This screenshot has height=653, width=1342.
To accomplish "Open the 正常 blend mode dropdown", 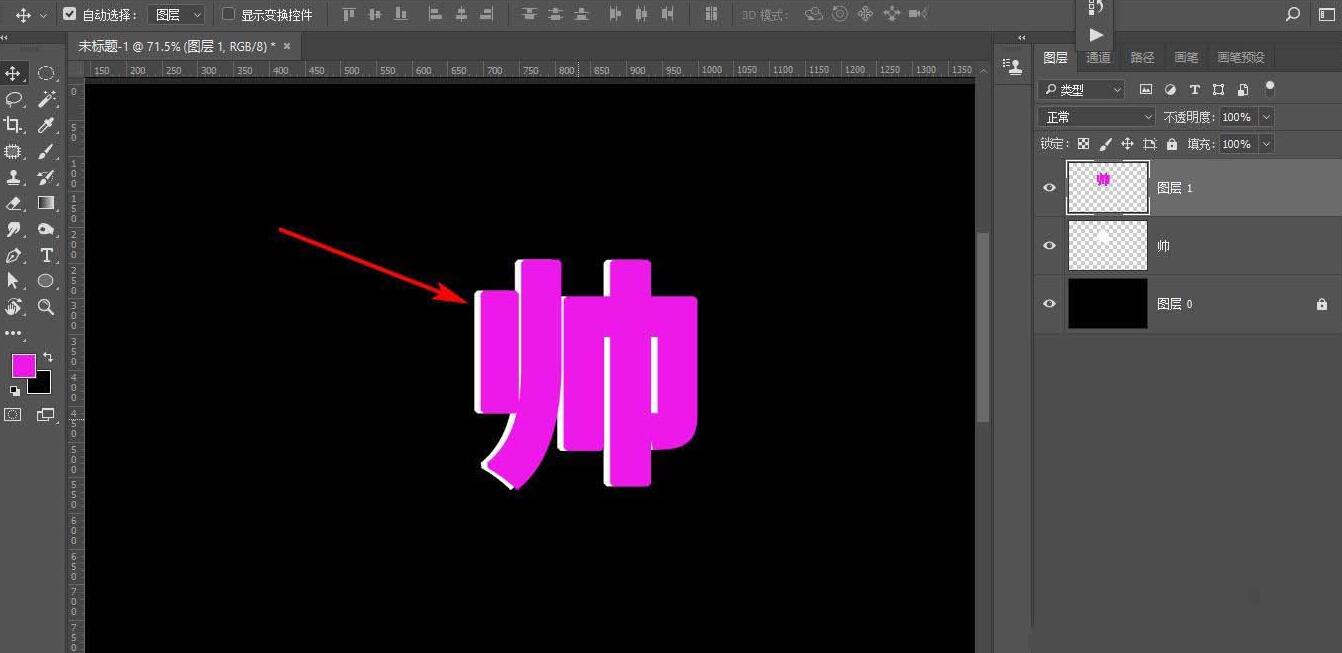I will pos(1095,117).
